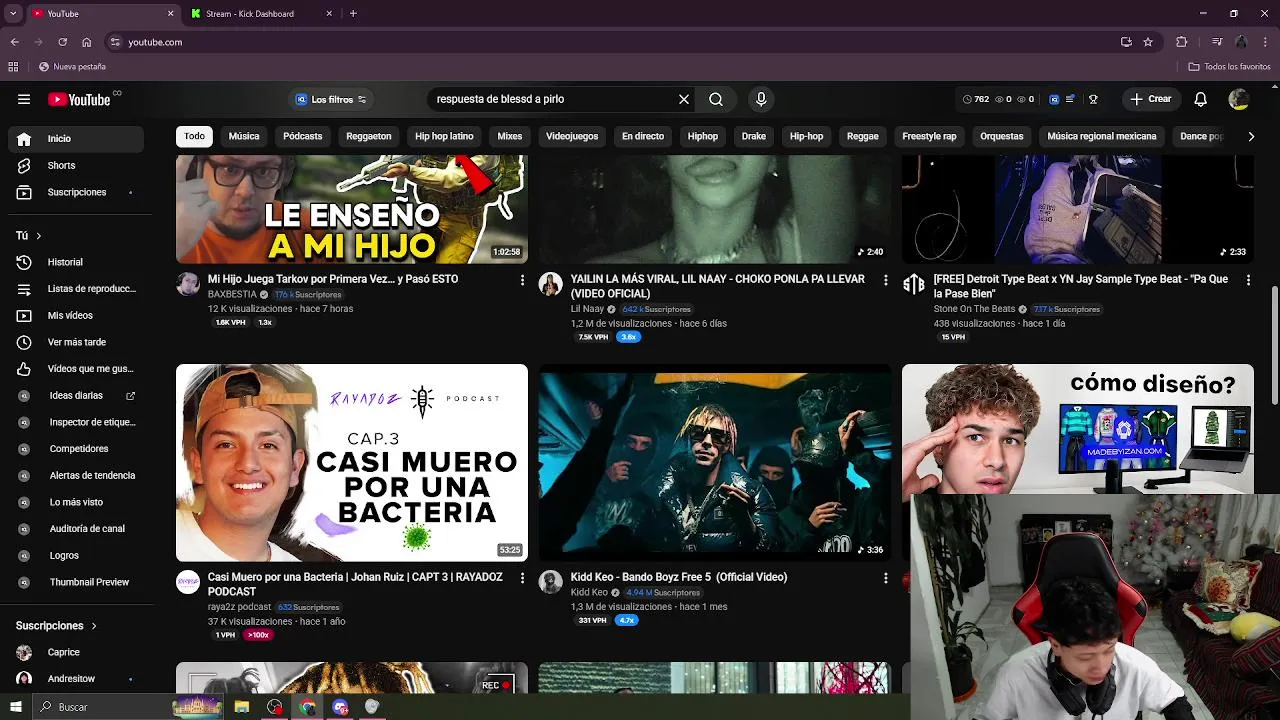Open options menu for Casi Muero por una Bacteria

pos(522,578)
